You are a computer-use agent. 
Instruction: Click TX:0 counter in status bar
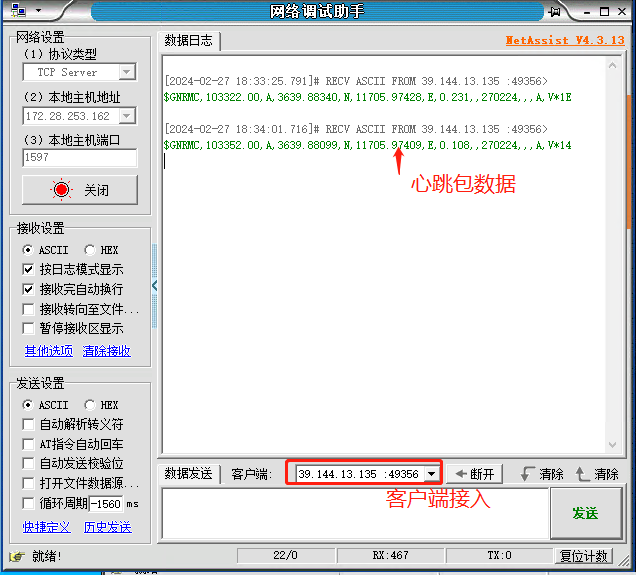point(499,556)
